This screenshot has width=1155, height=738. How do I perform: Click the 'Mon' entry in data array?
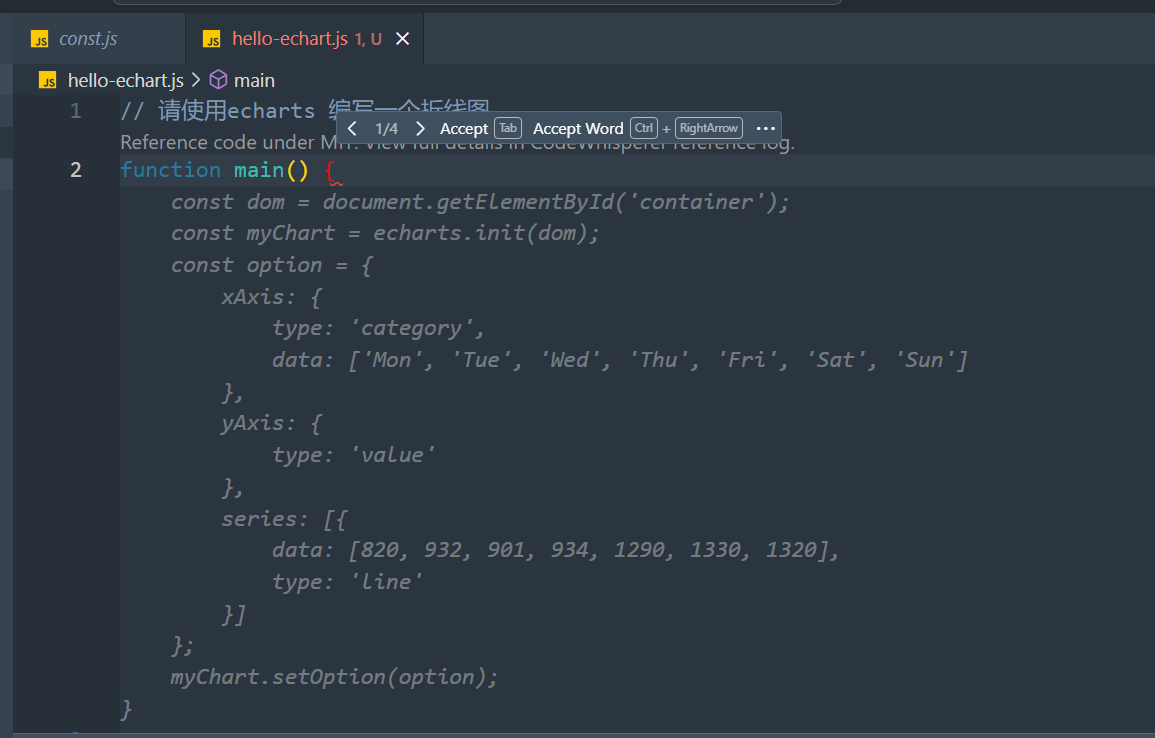click(x=392, y=360)
